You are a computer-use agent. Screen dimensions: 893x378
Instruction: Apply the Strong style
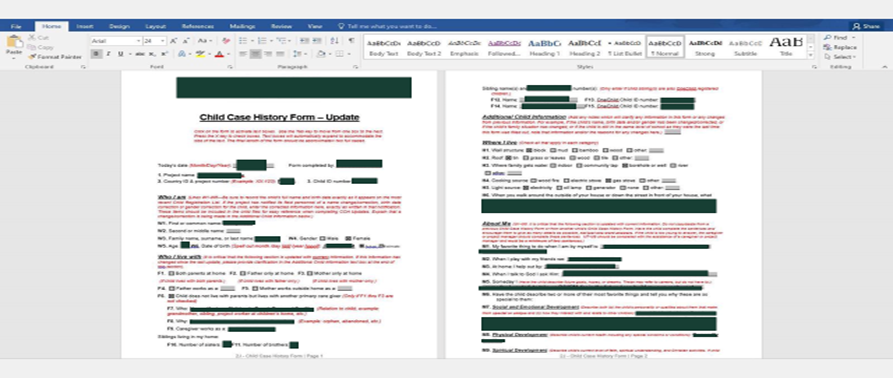705,47
